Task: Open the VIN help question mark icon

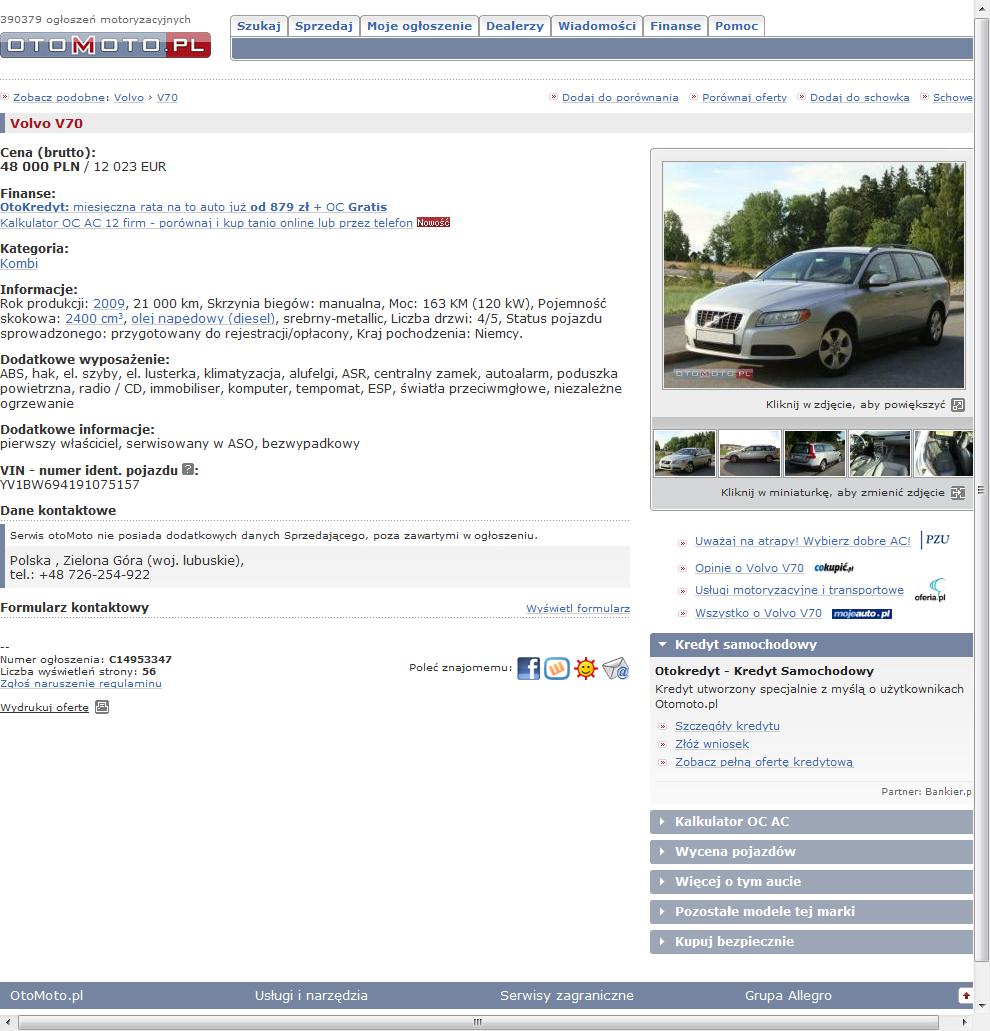Action: tap(188, 469)
